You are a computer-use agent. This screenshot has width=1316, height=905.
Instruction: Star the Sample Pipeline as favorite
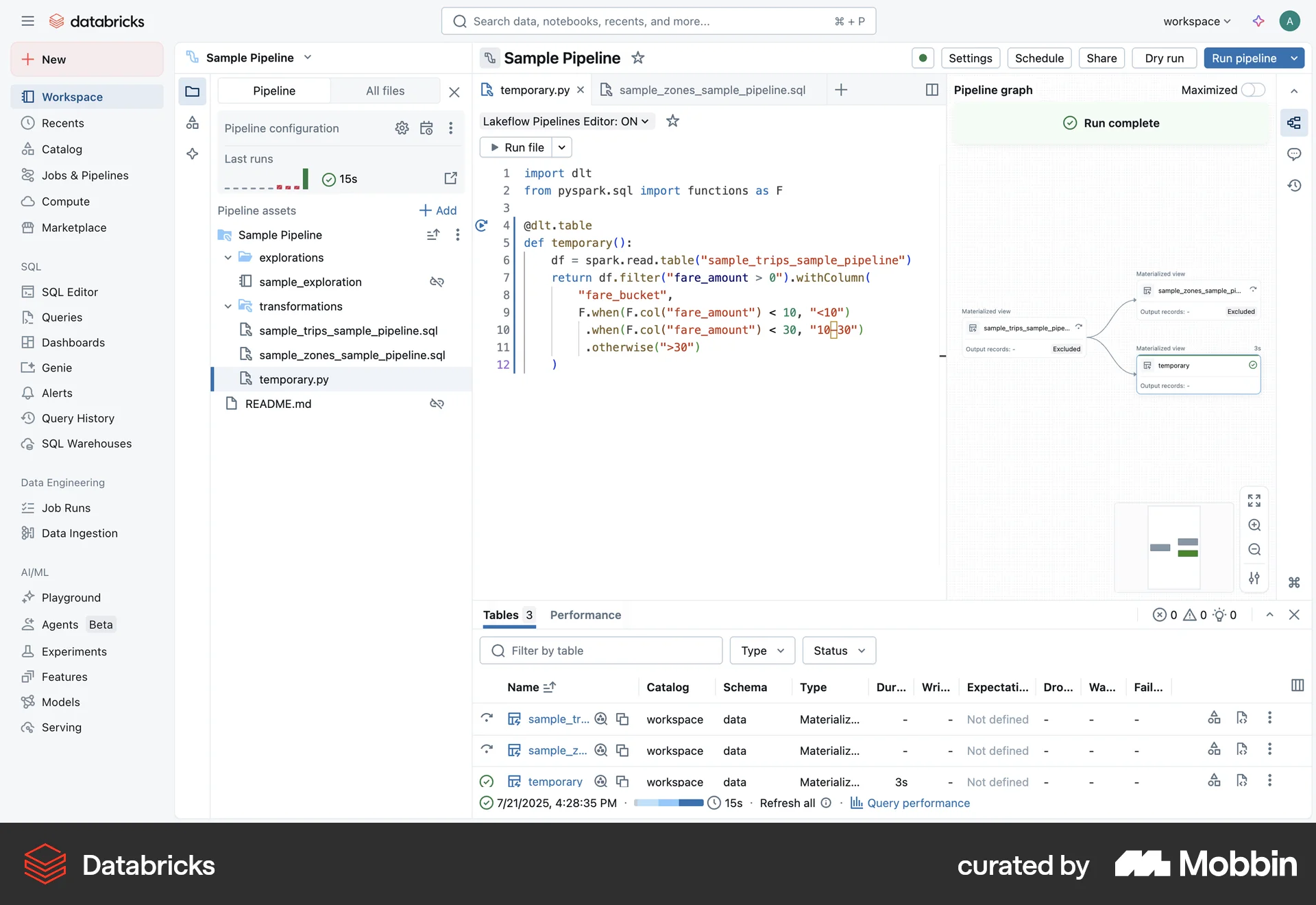637,58
